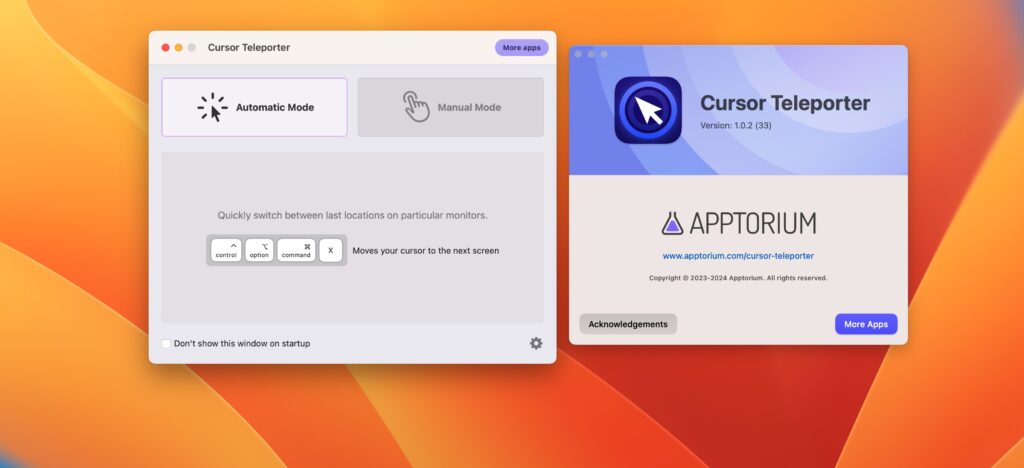The width and height of the screenshot is (1024, 468).
Task: Close the About window
Action: coord(578,54)
